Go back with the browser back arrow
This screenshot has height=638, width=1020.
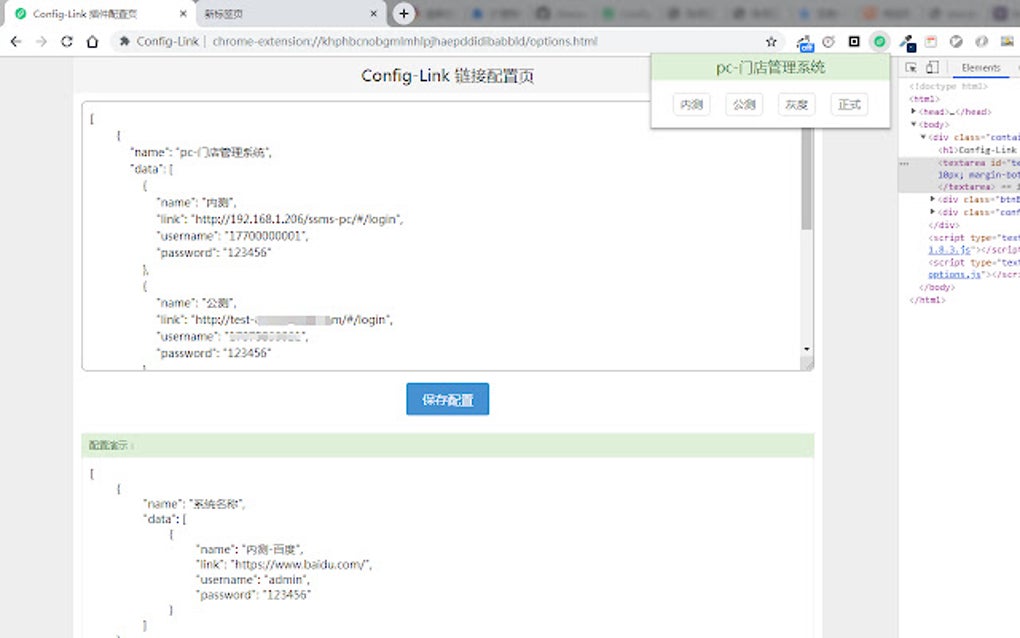point(16,42)
